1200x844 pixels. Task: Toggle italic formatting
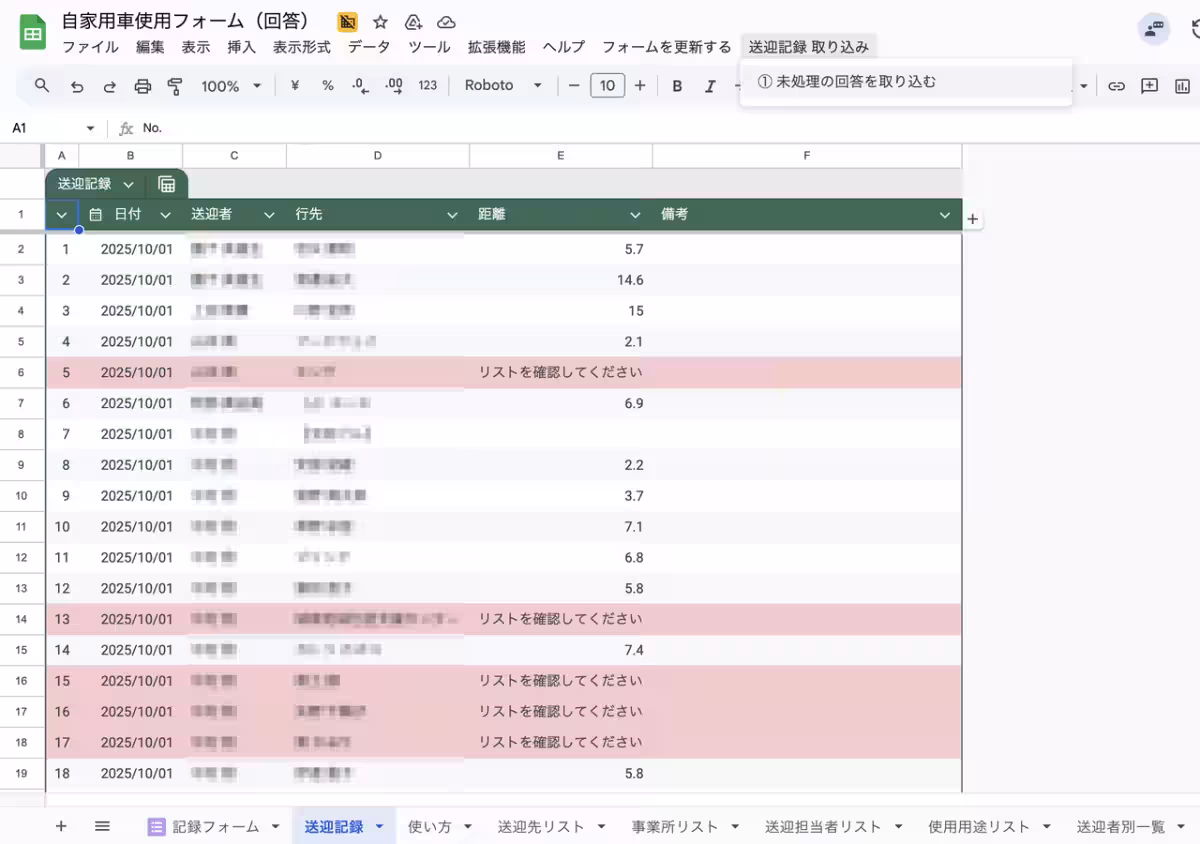click(x=710, y=85)
